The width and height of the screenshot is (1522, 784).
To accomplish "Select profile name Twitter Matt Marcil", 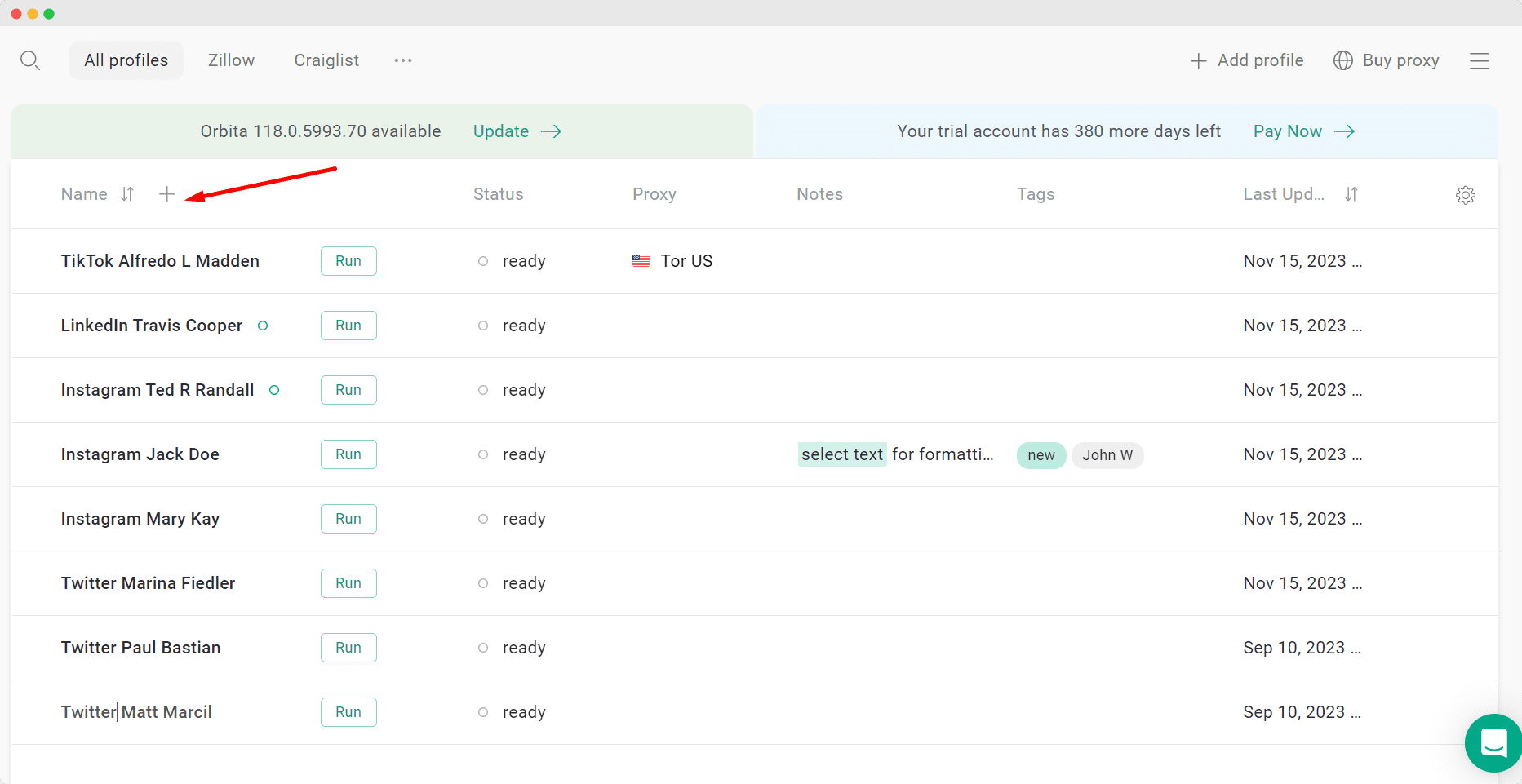I will [x=136, y=712].
